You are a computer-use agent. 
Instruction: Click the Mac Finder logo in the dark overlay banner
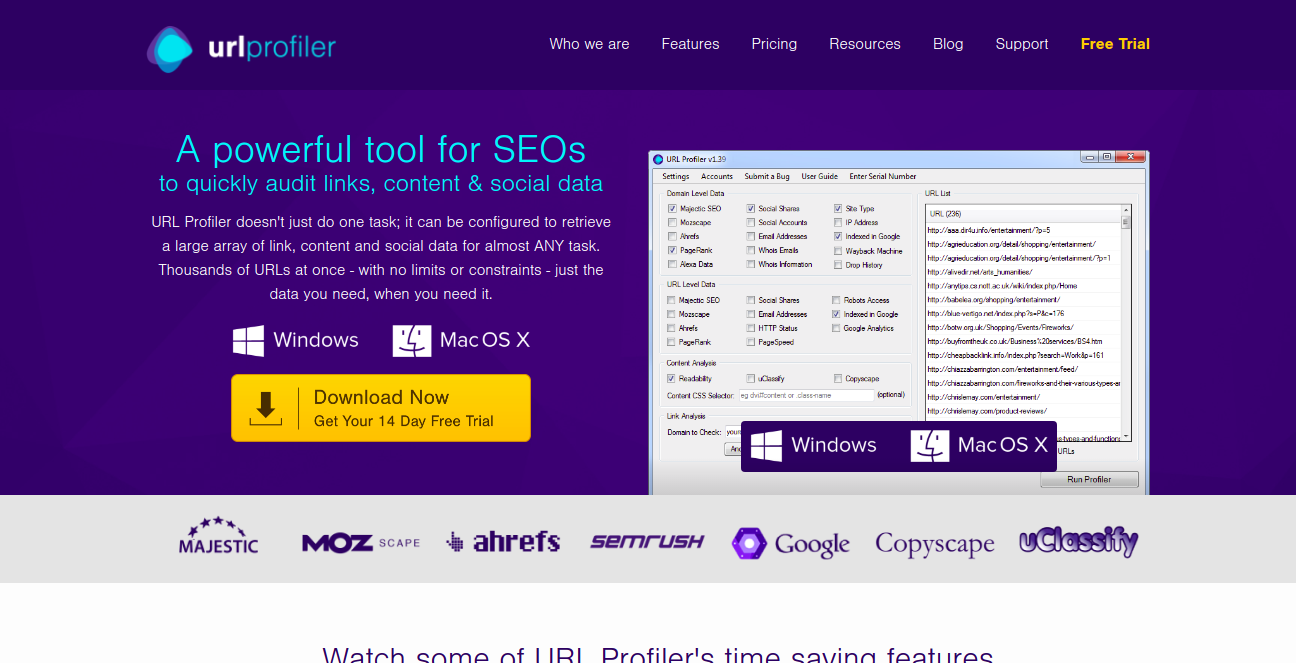point(930,445)
